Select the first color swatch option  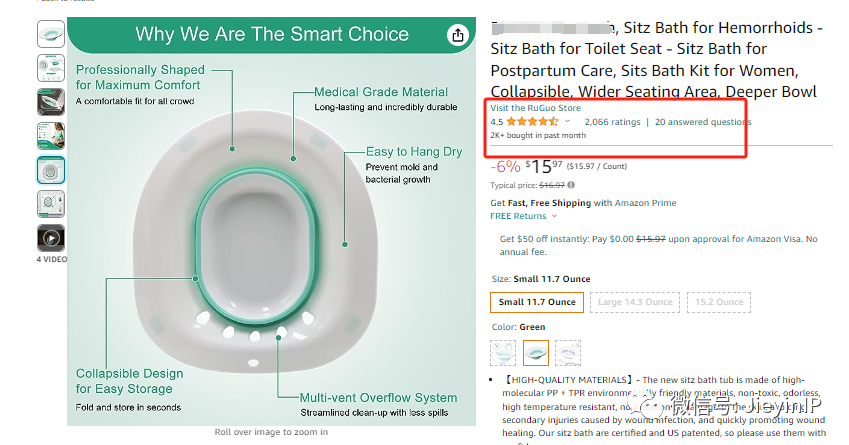[504, 353]
